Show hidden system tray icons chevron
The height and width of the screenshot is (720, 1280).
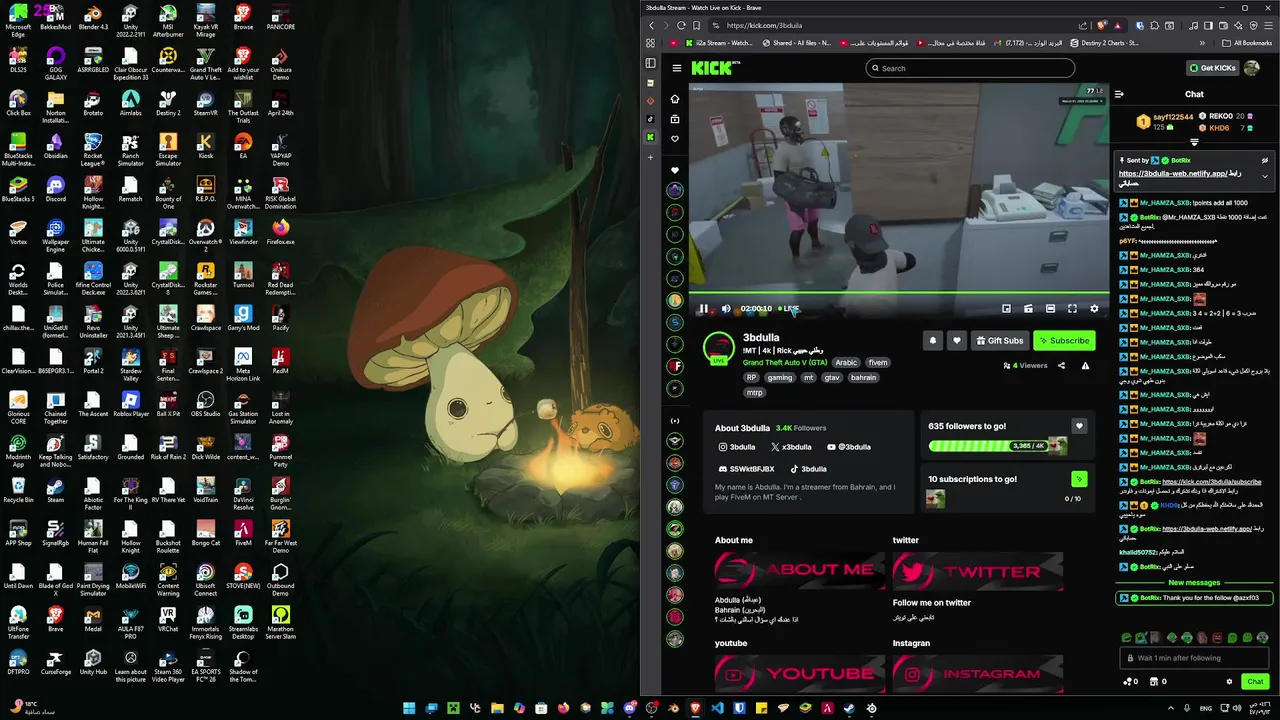pyautogui.click(x=1171, y=708)
